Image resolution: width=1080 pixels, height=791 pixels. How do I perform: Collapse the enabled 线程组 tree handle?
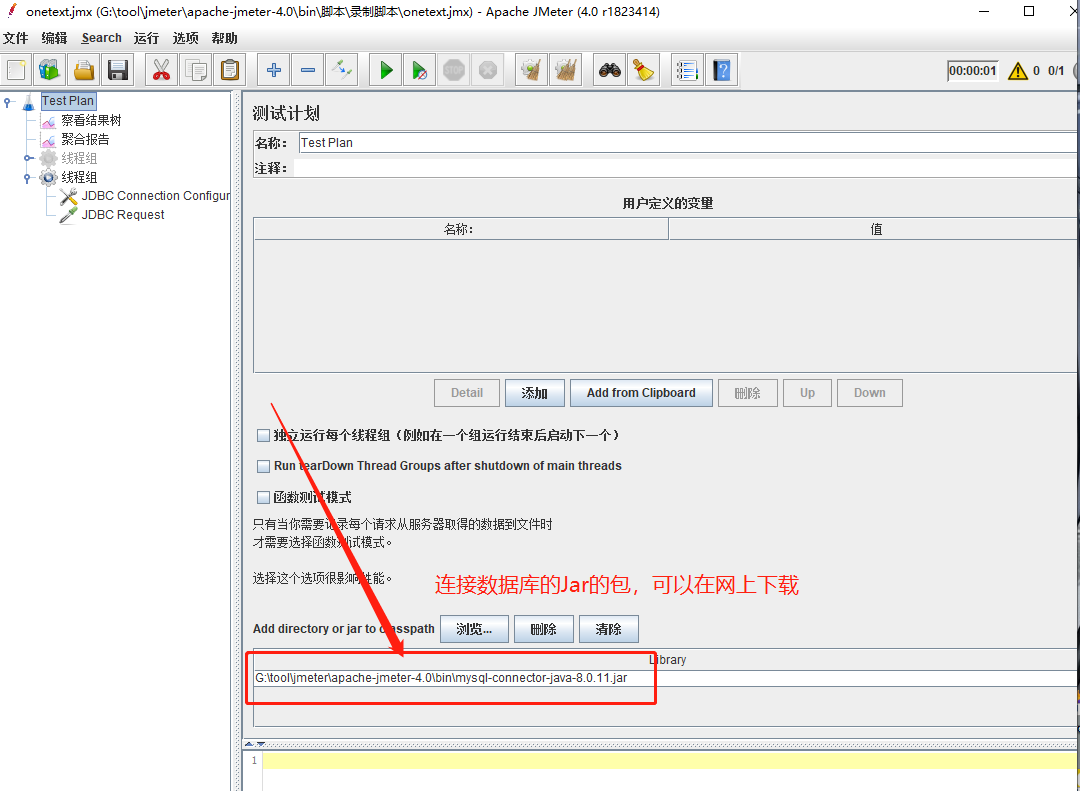[28, 178]
